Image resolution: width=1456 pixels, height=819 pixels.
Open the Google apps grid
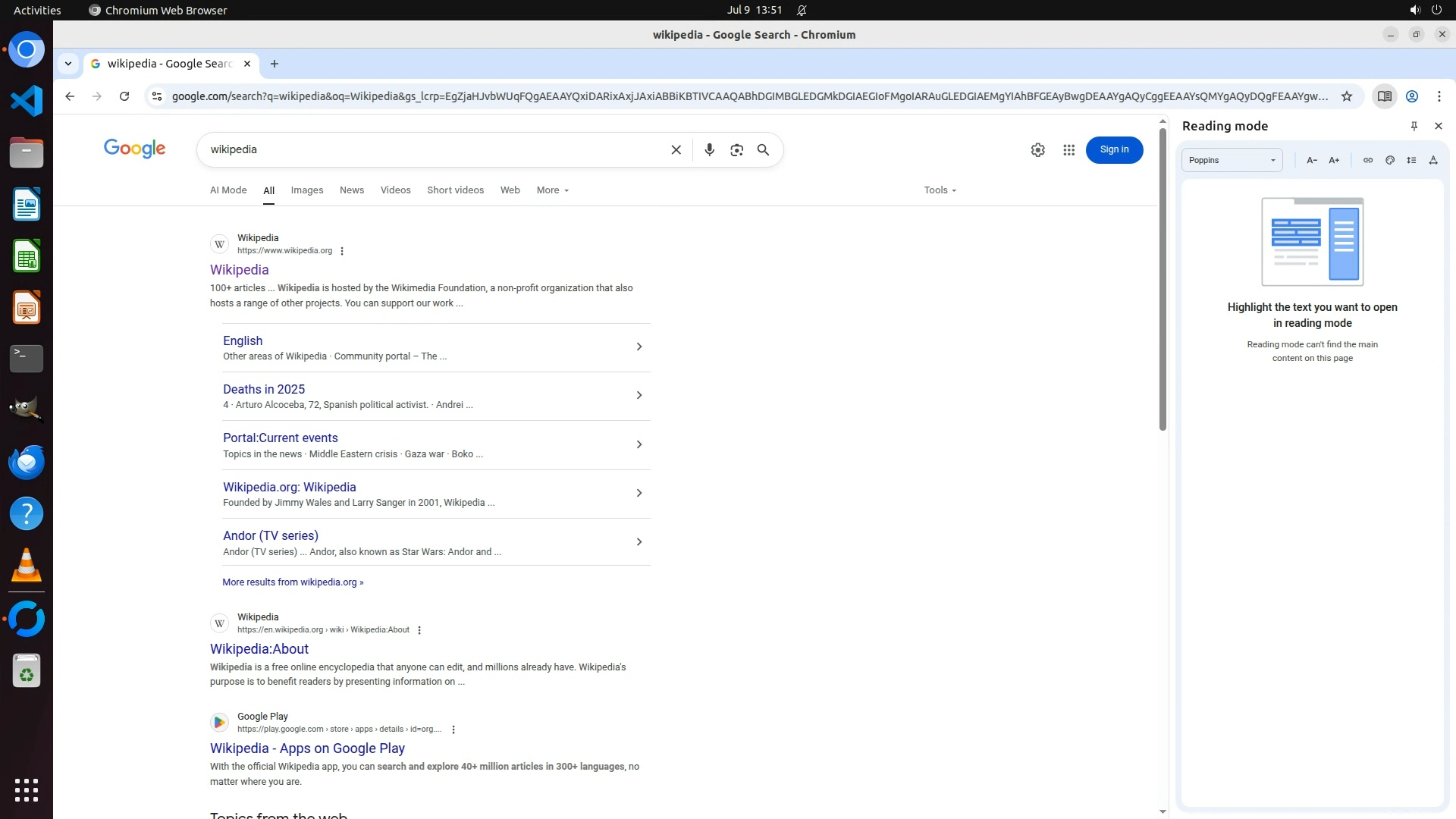pos(1068,150)
